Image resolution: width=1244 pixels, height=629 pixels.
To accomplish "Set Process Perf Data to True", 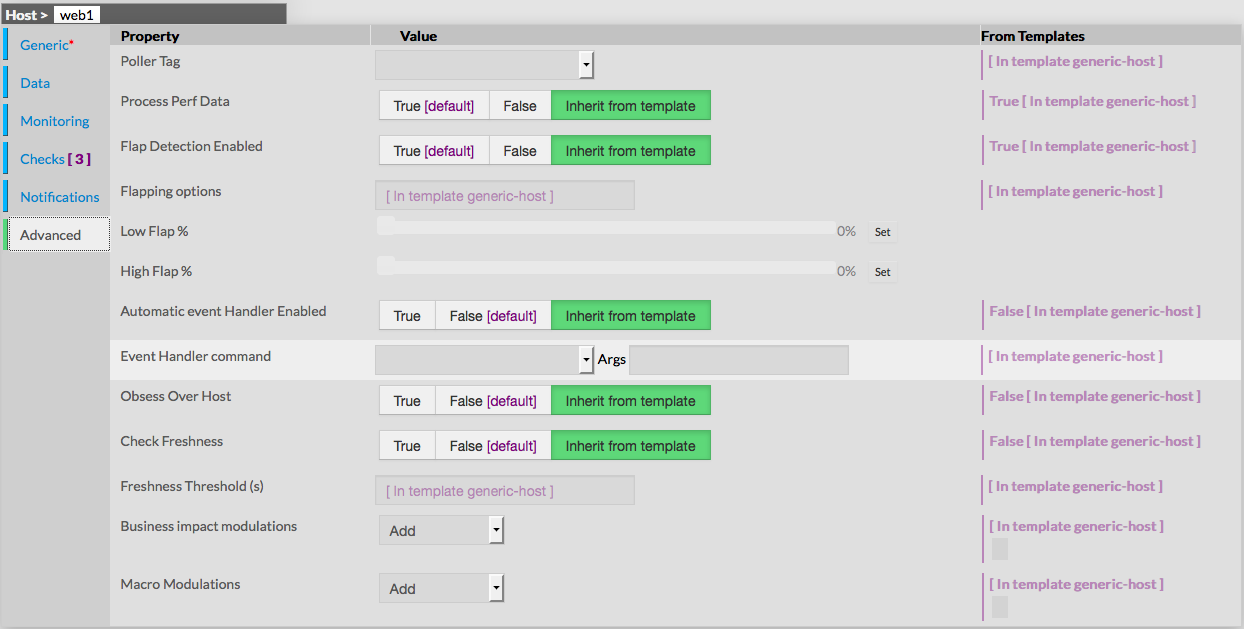I will point(433,106).
